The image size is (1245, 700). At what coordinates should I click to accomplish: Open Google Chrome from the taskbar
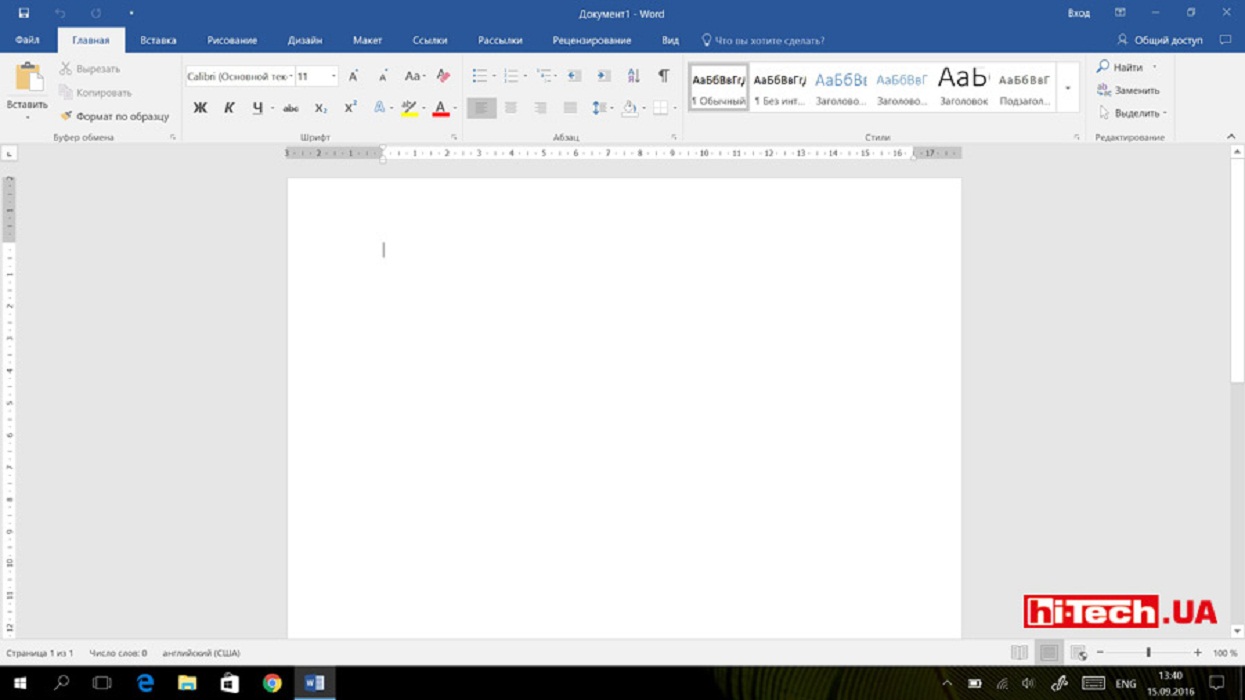point(272,683)
